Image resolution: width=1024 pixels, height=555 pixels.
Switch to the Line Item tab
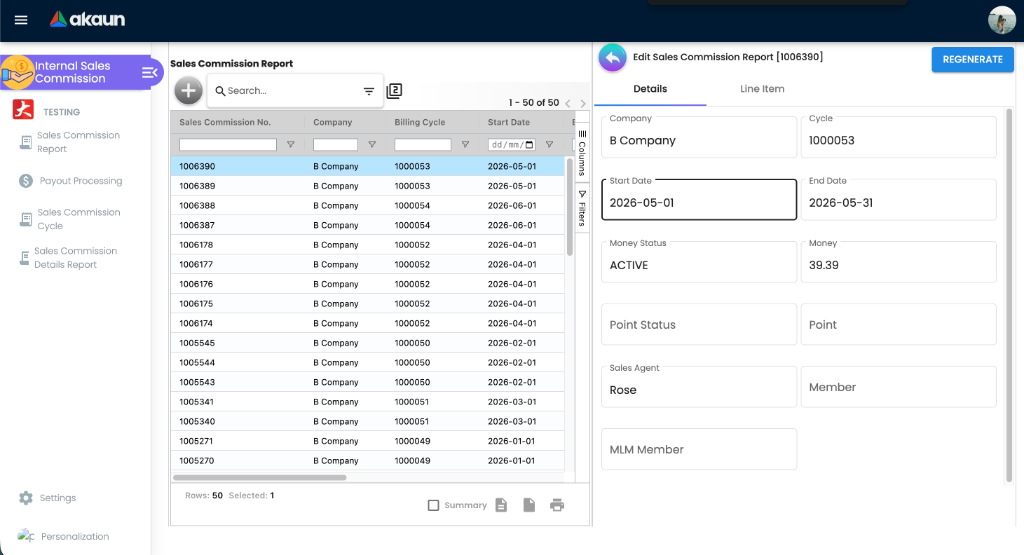[762, 89]
